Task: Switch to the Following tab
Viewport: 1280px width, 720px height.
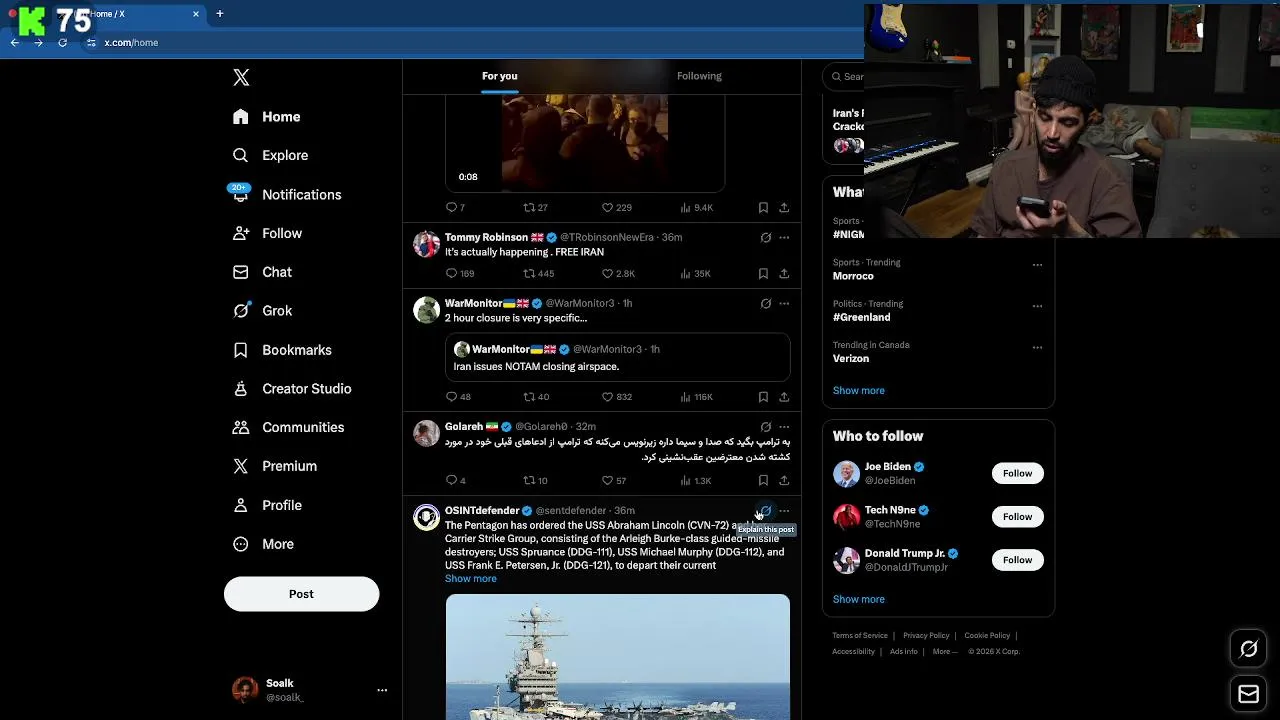Action: coord(699,76)
